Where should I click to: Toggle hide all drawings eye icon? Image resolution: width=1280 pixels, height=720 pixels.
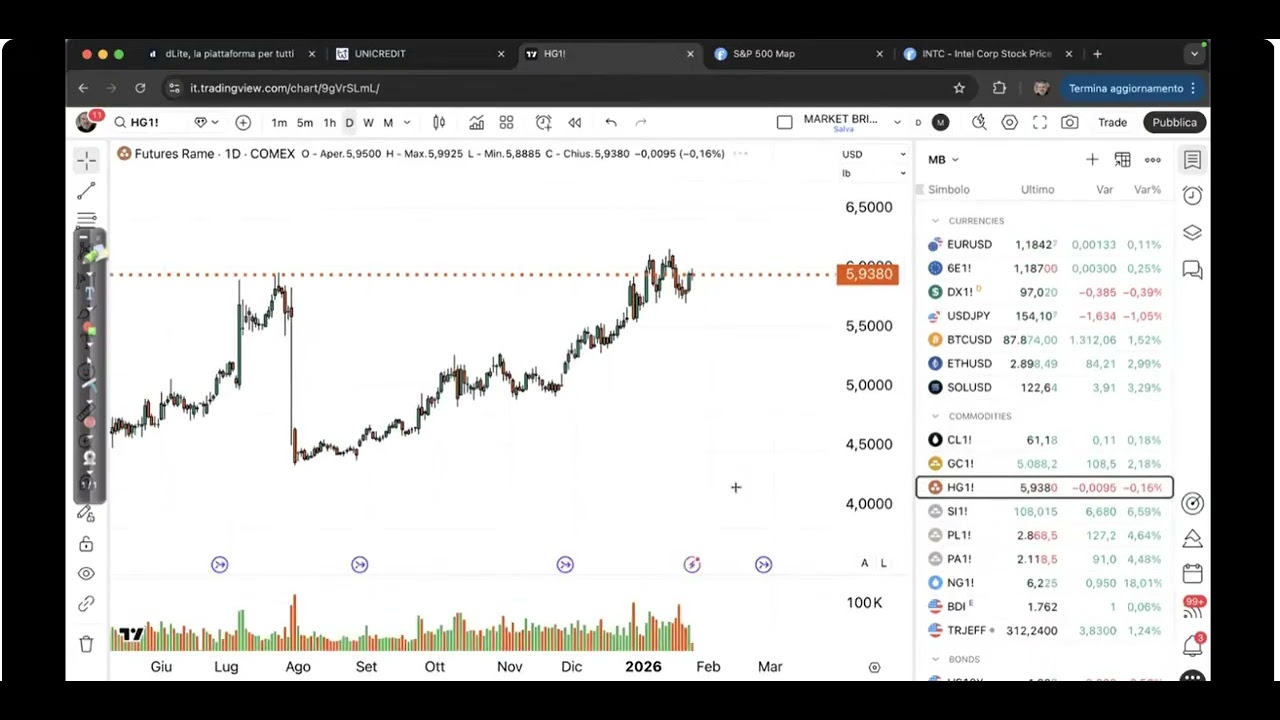86,574
